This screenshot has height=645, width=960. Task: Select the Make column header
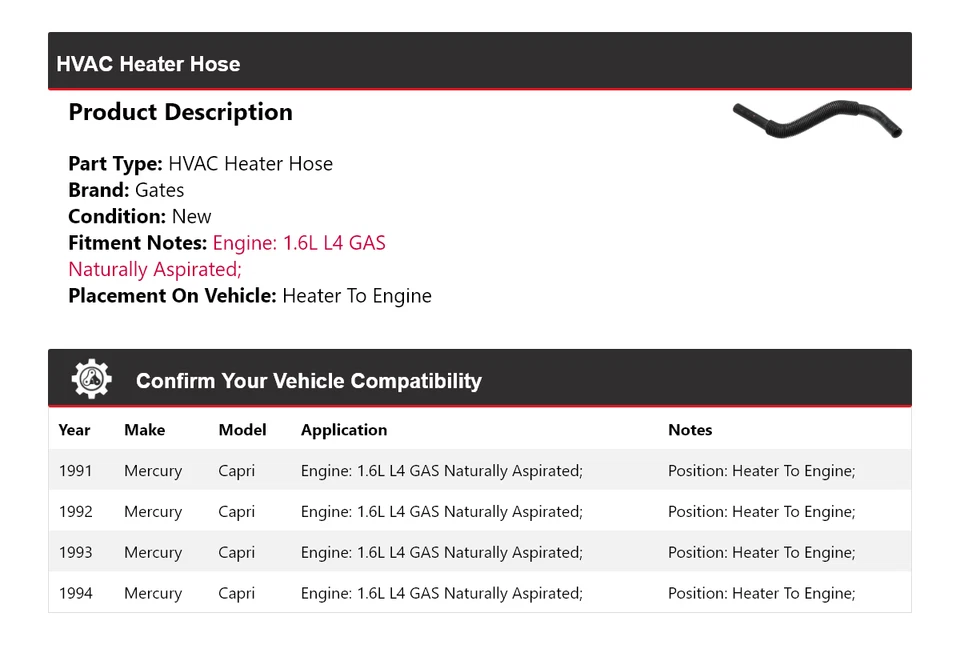144,430
